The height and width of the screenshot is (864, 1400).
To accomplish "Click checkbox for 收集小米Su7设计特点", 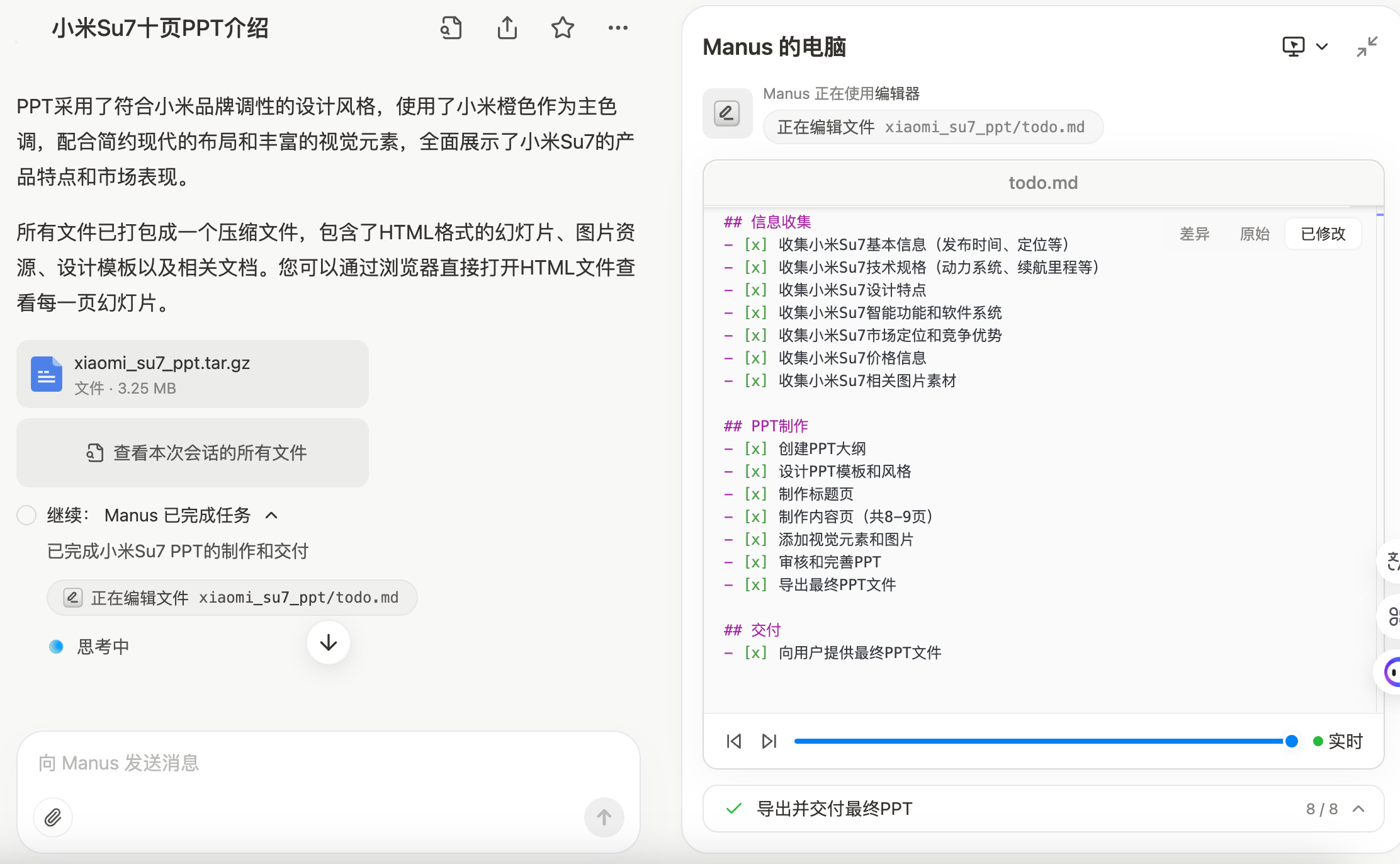I will (x=755, y=290).
